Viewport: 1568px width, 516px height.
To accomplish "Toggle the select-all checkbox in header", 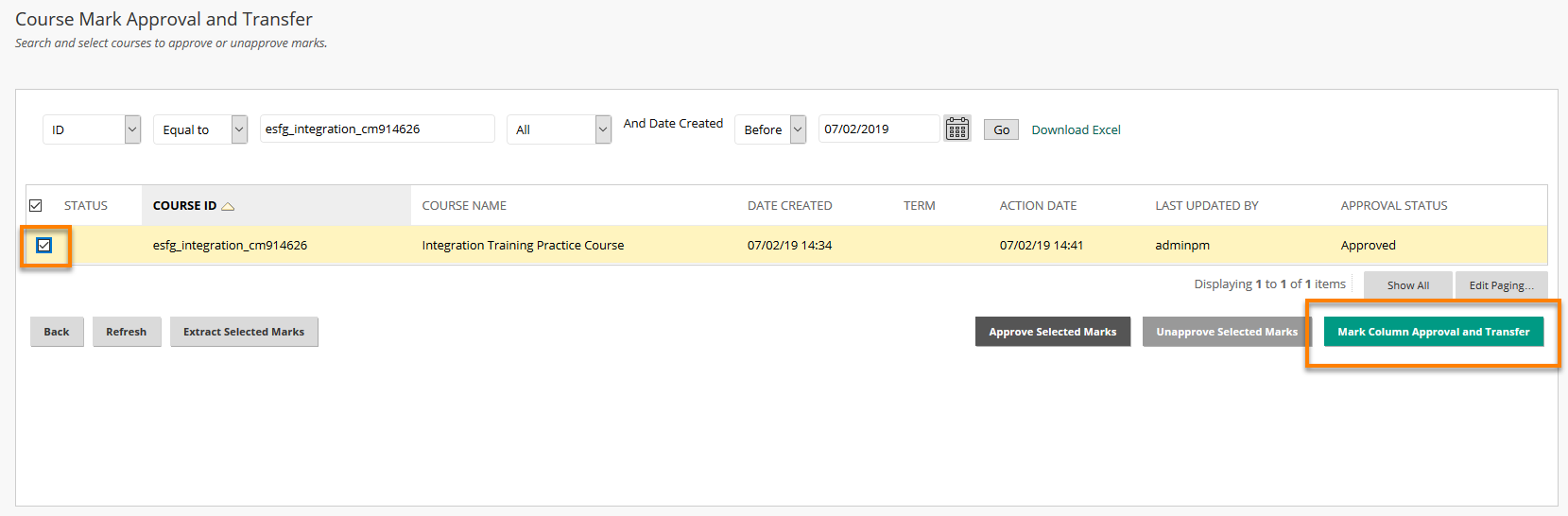I will point(36,205).
